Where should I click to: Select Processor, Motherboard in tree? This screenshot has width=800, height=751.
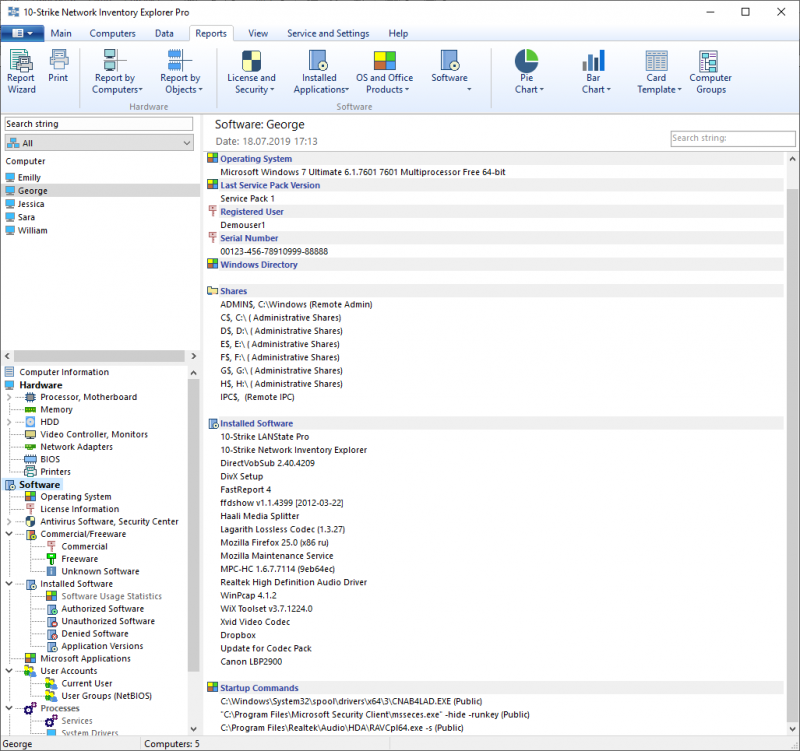(88, 397)
